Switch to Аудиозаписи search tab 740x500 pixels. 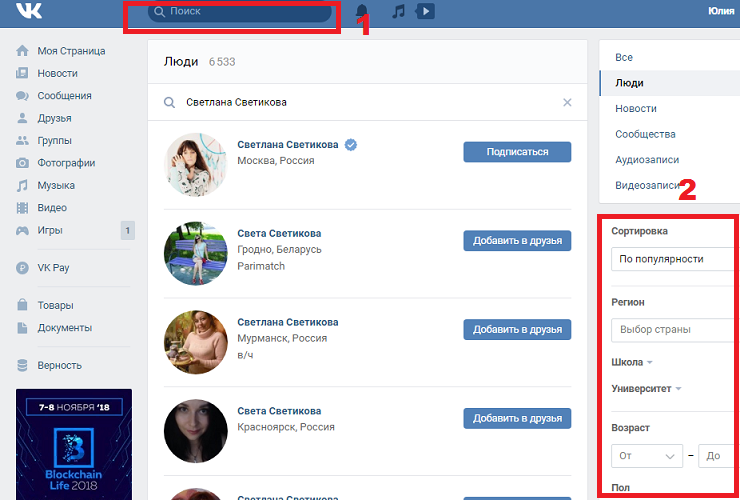click(x=647, y=160)
